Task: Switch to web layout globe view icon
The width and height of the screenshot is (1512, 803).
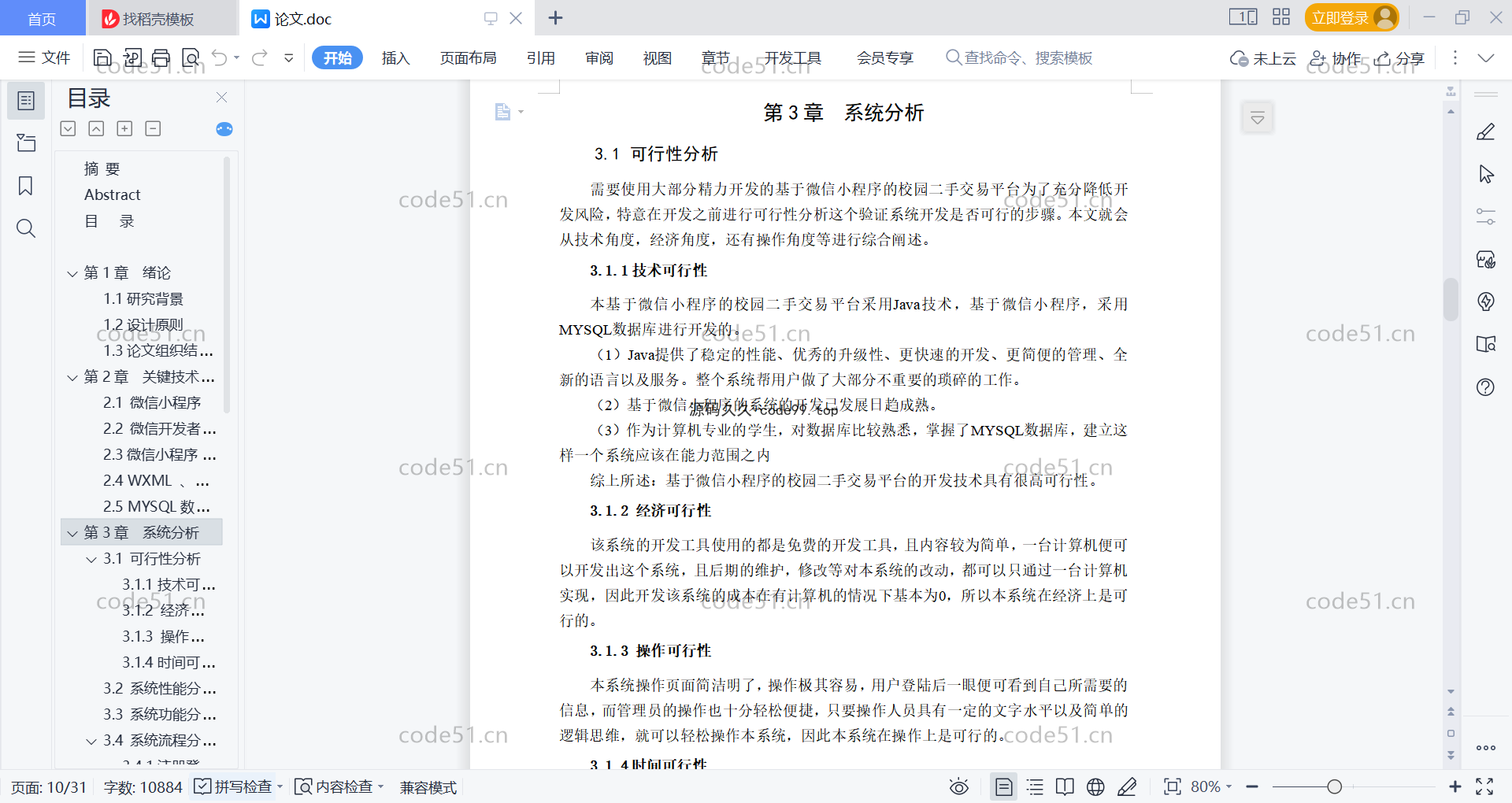Action: click(x=1095, y=786)
